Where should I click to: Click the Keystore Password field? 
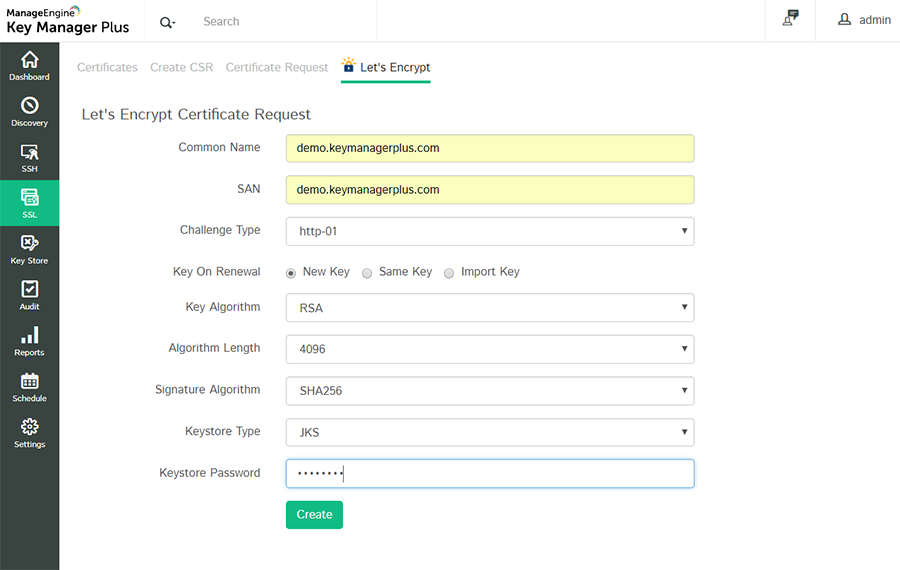(x=490, y=474)
